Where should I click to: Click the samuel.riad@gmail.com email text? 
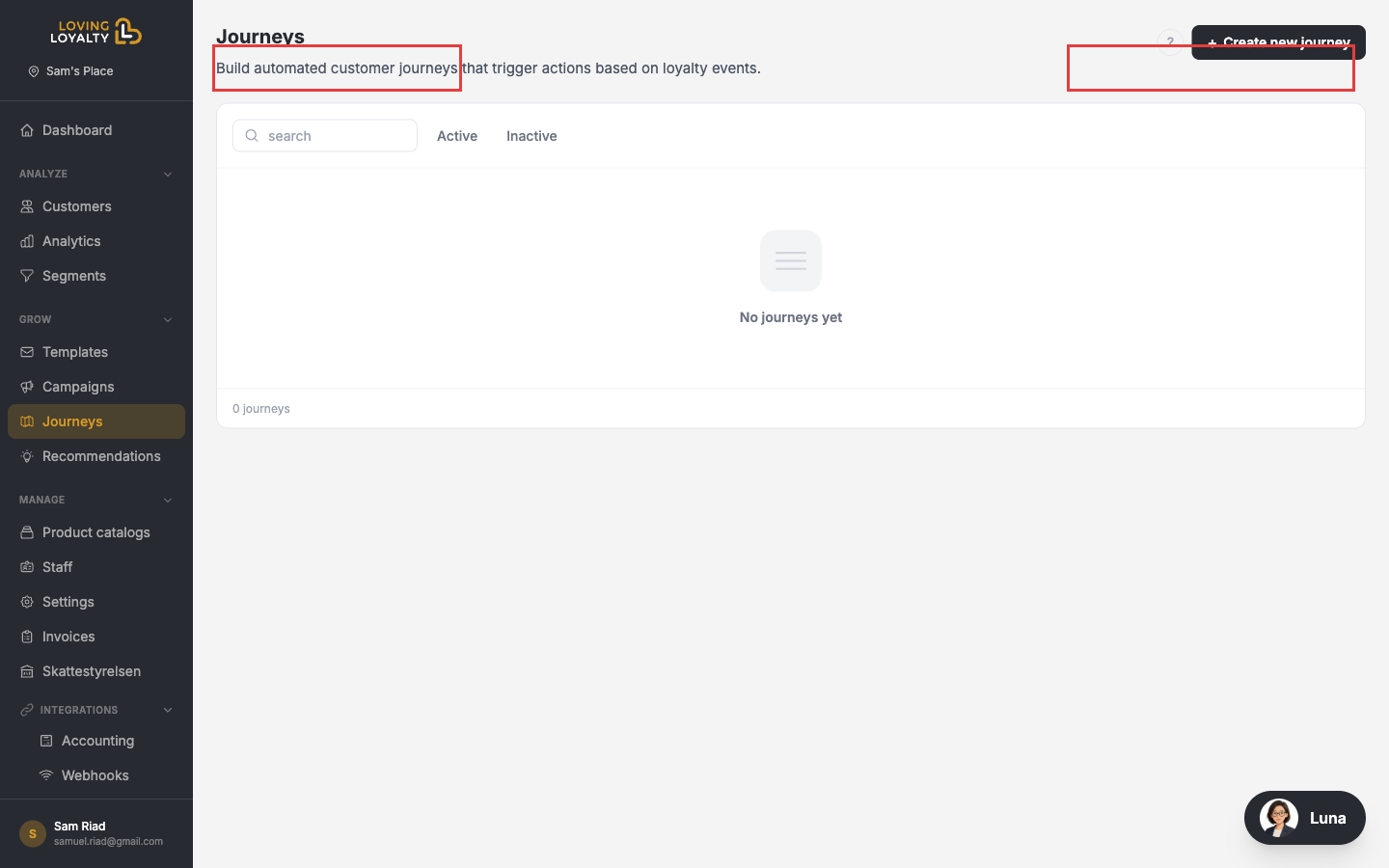(x=108, y=842)
